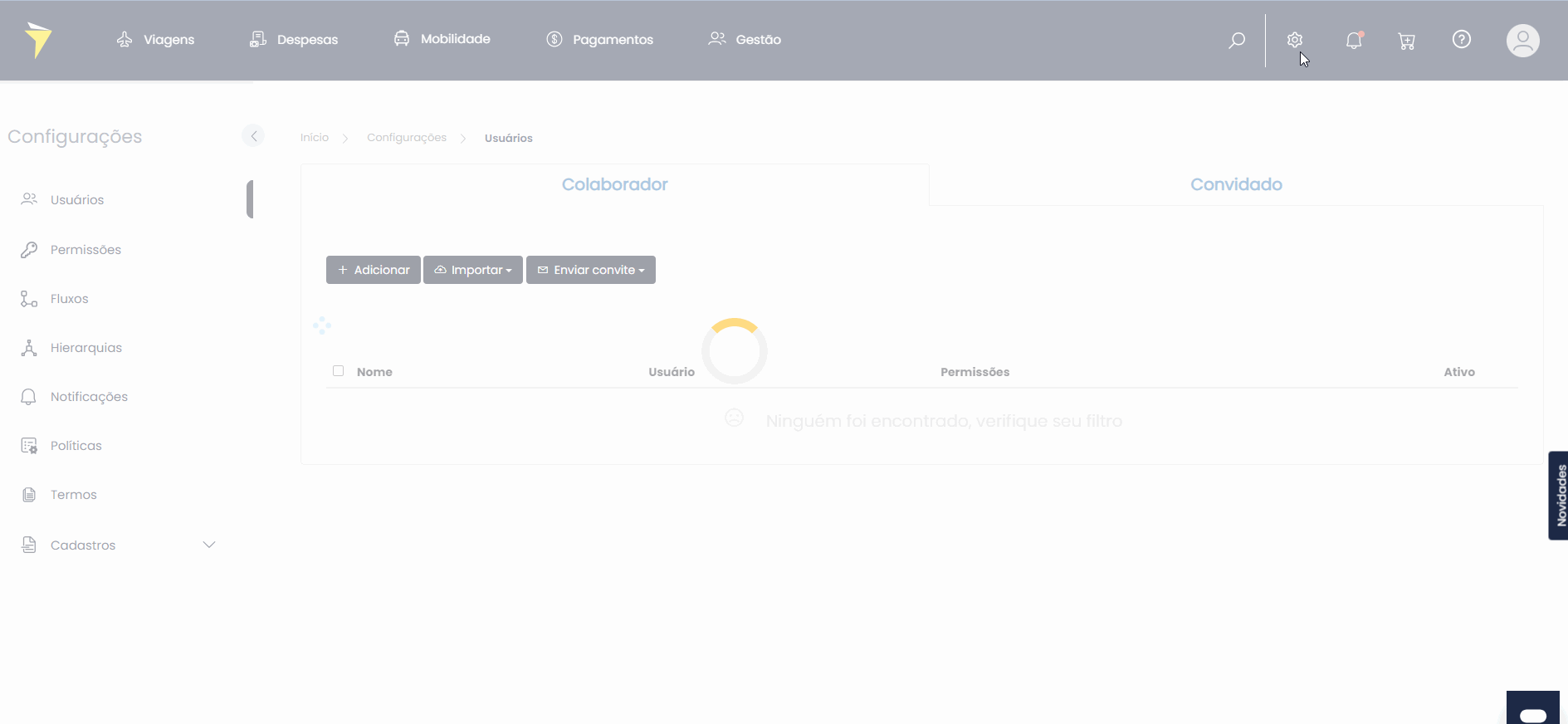Expand the Cadastros chevron arrow
This screenshot has height=724, width=1568.
(209, 545)
